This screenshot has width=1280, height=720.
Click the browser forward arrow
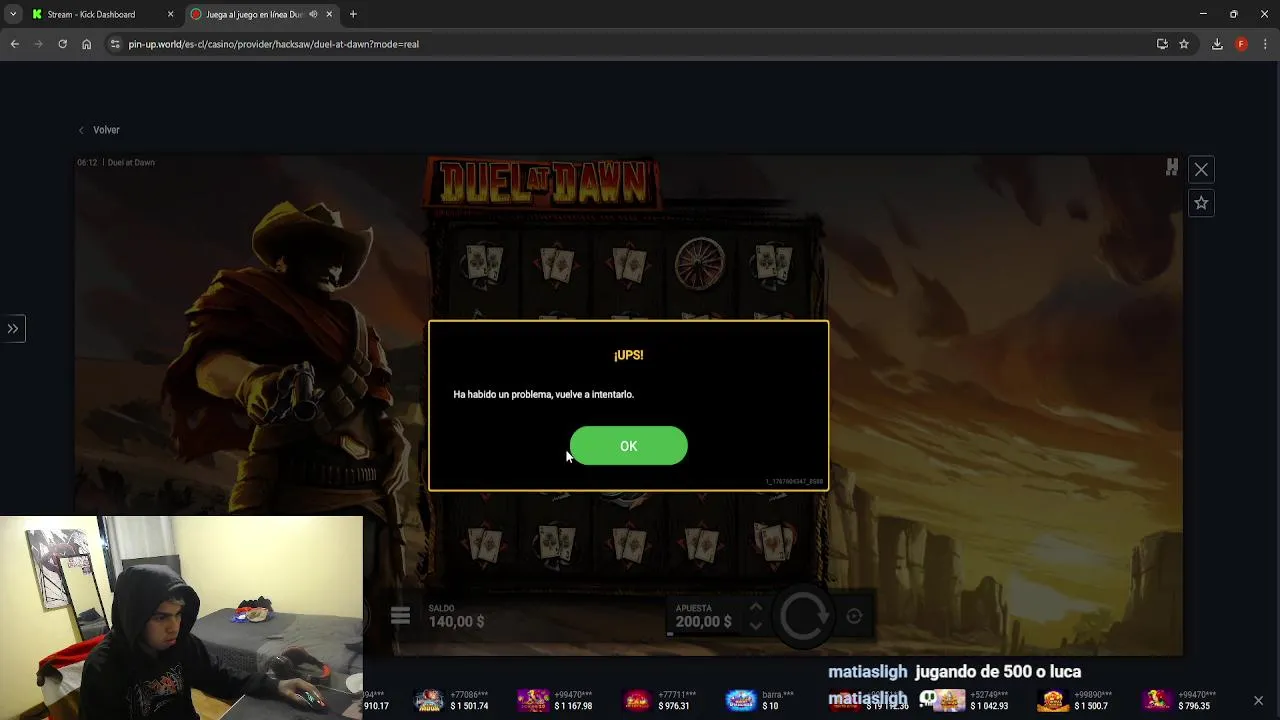point(38,44)
